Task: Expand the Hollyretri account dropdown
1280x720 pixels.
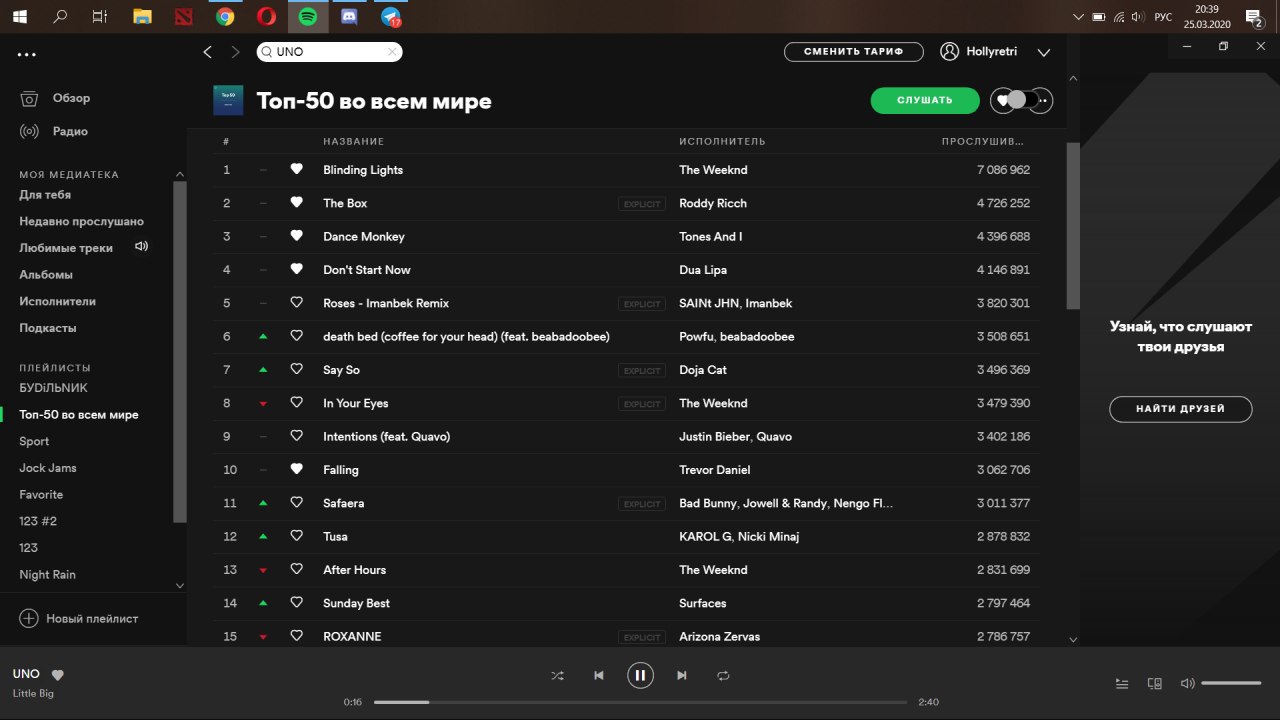Action: pyautogui.click(x=1044, y=53)
